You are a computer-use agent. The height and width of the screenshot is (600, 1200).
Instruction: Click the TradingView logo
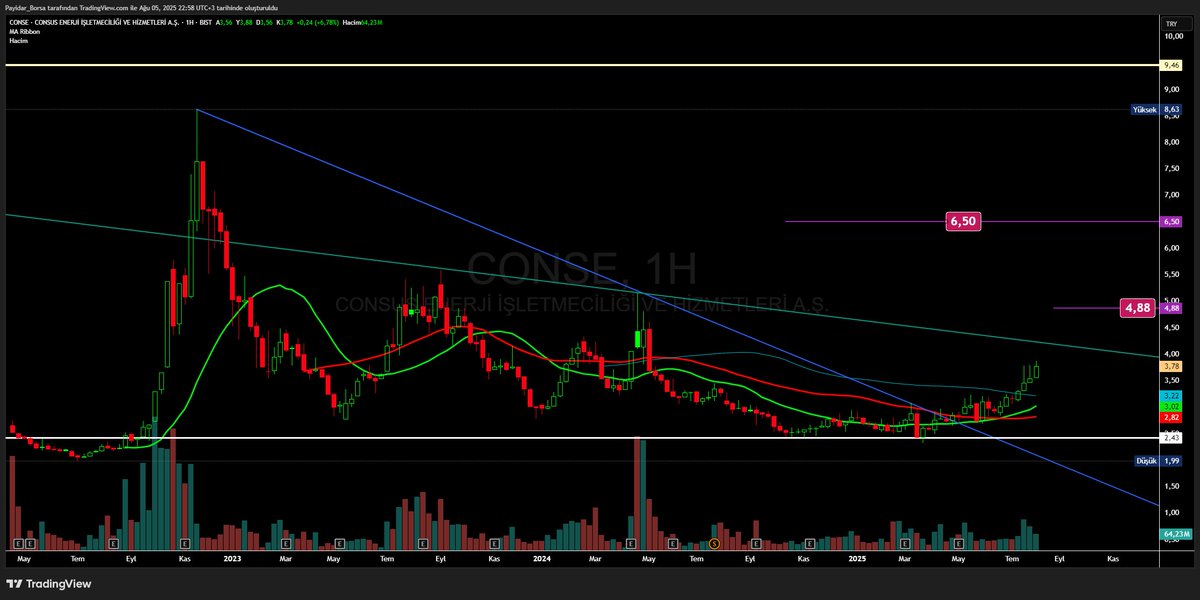point(48,583)
